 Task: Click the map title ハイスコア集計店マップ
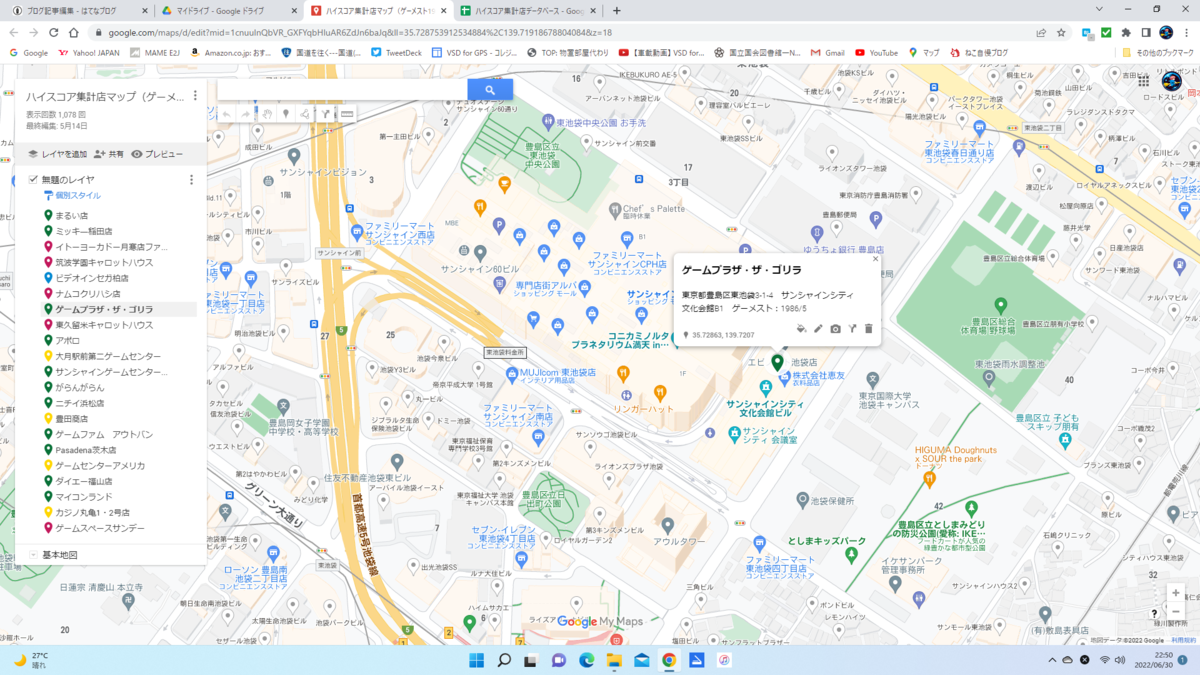click(105, 97)
